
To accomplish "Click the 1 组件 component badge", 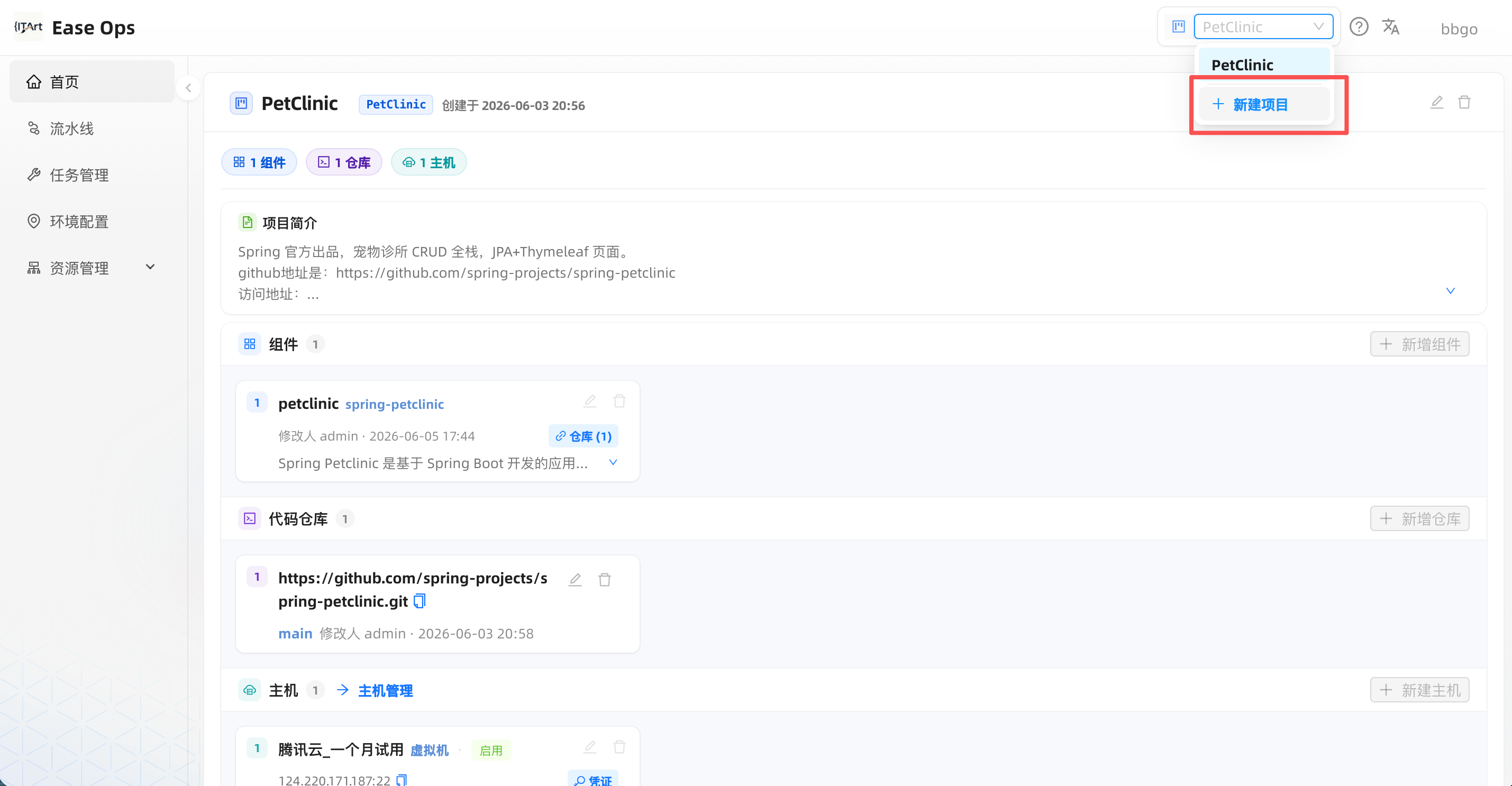I will click(x=259, y=162).
